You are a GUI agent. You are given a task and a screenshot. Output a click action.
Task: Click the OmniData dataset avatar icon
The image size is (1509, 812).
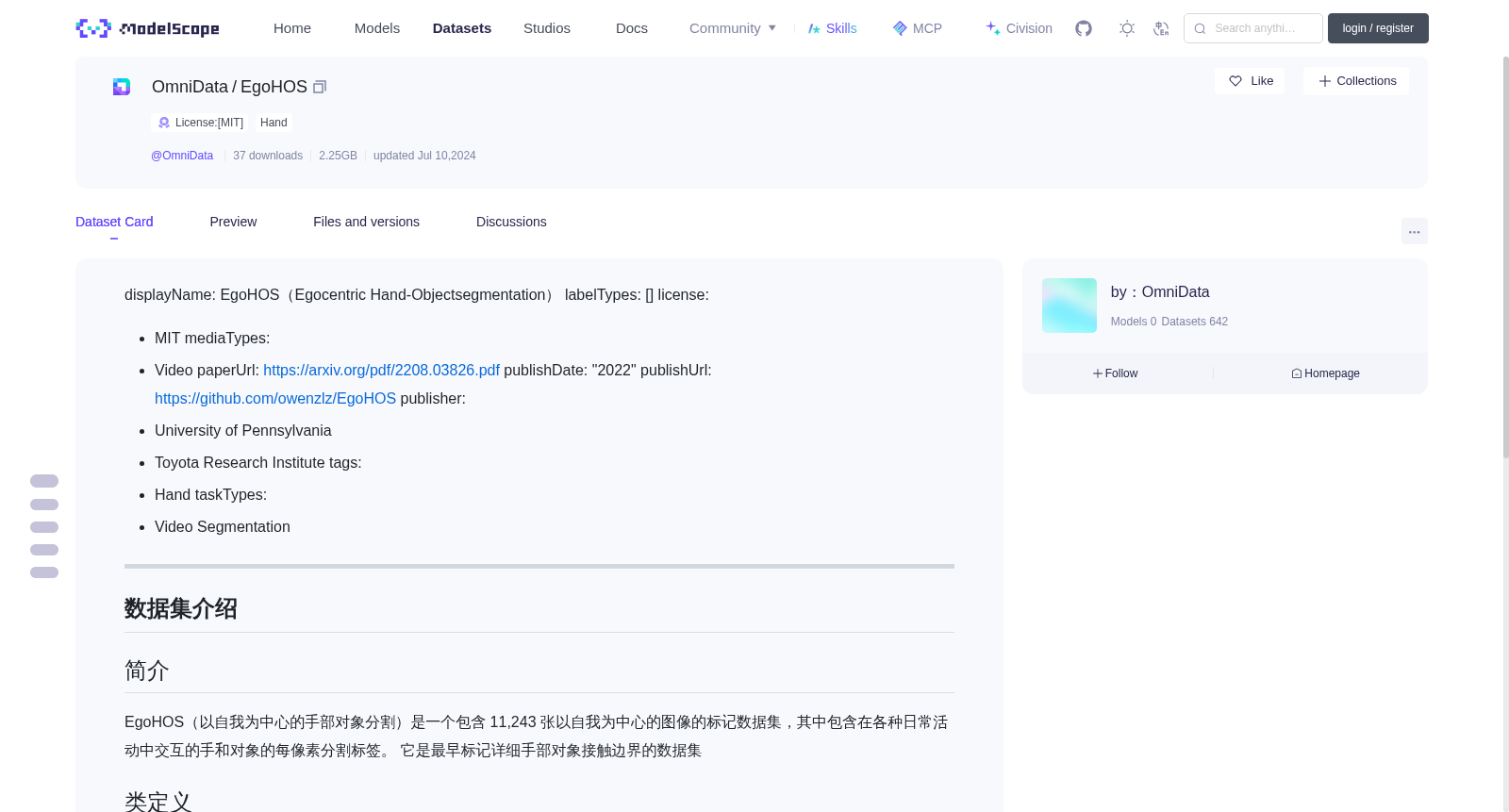[122, 87]
